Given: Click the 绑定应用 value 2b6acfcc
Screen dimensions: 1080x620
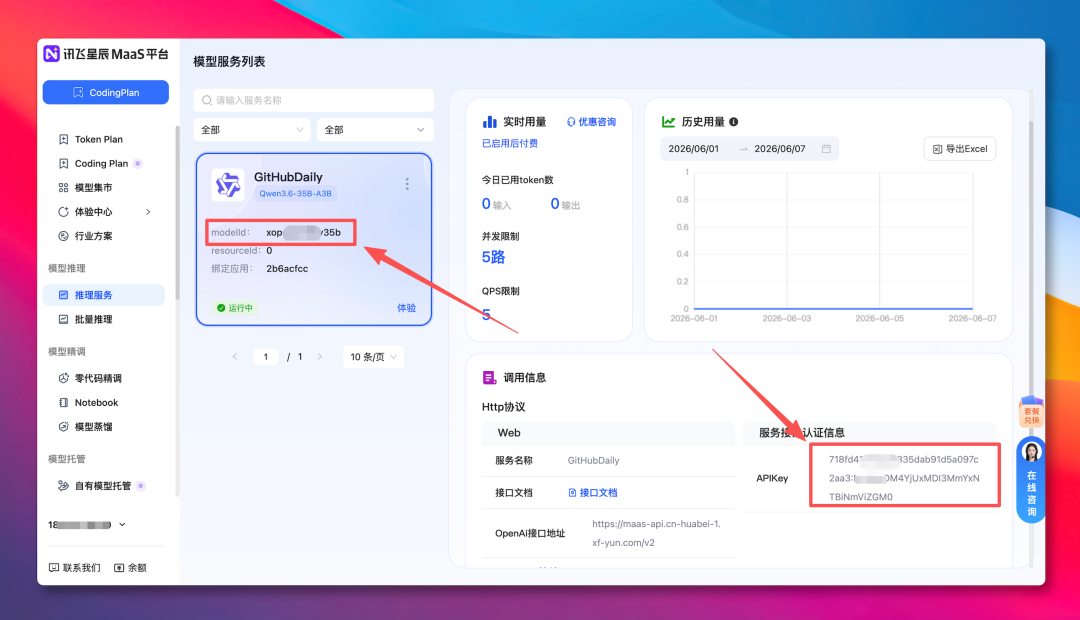Looking at the screenshot, I should [x=287, y=269].
